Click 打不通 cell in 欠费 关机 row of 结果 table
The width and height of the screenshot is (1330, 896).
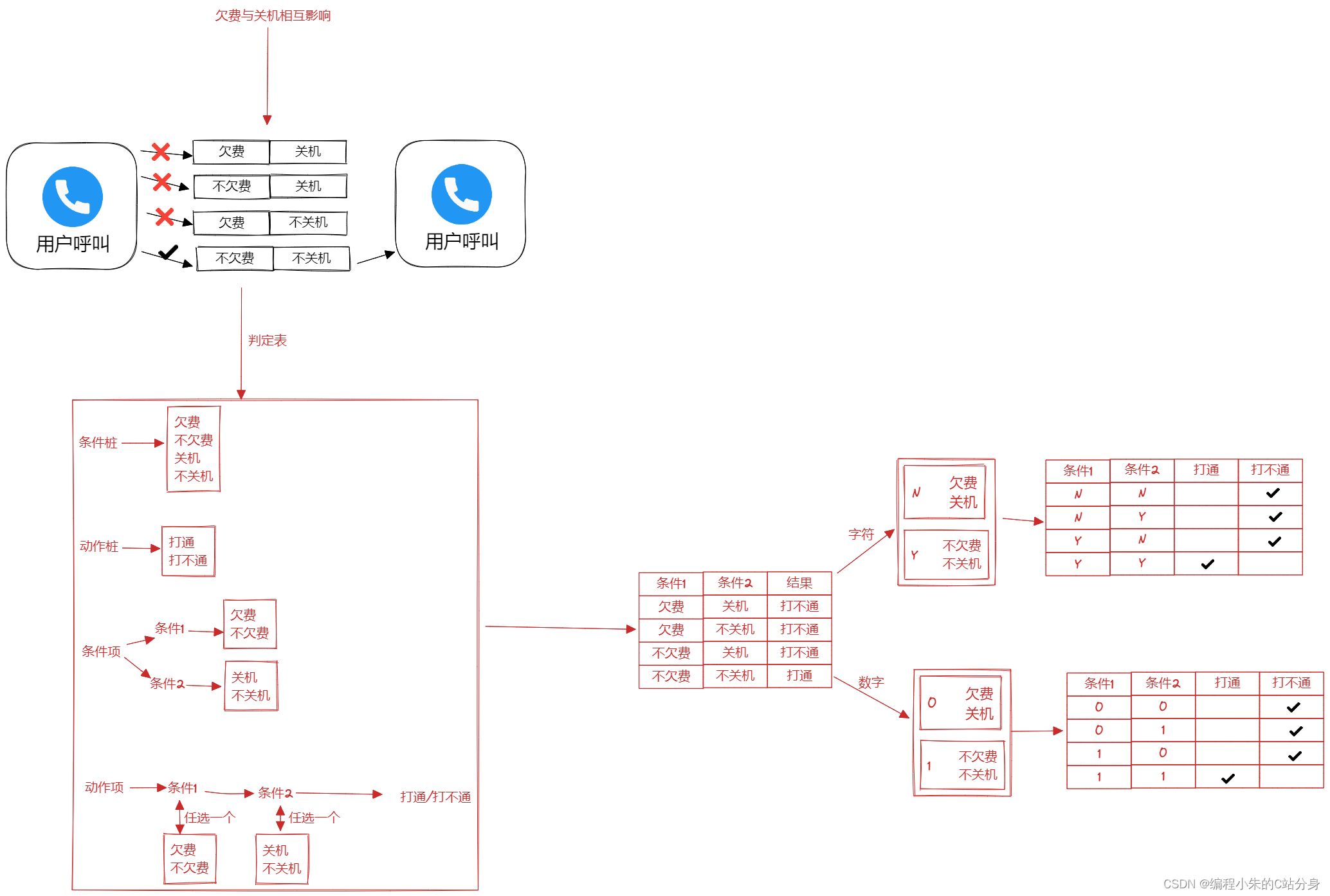(799, 606)
